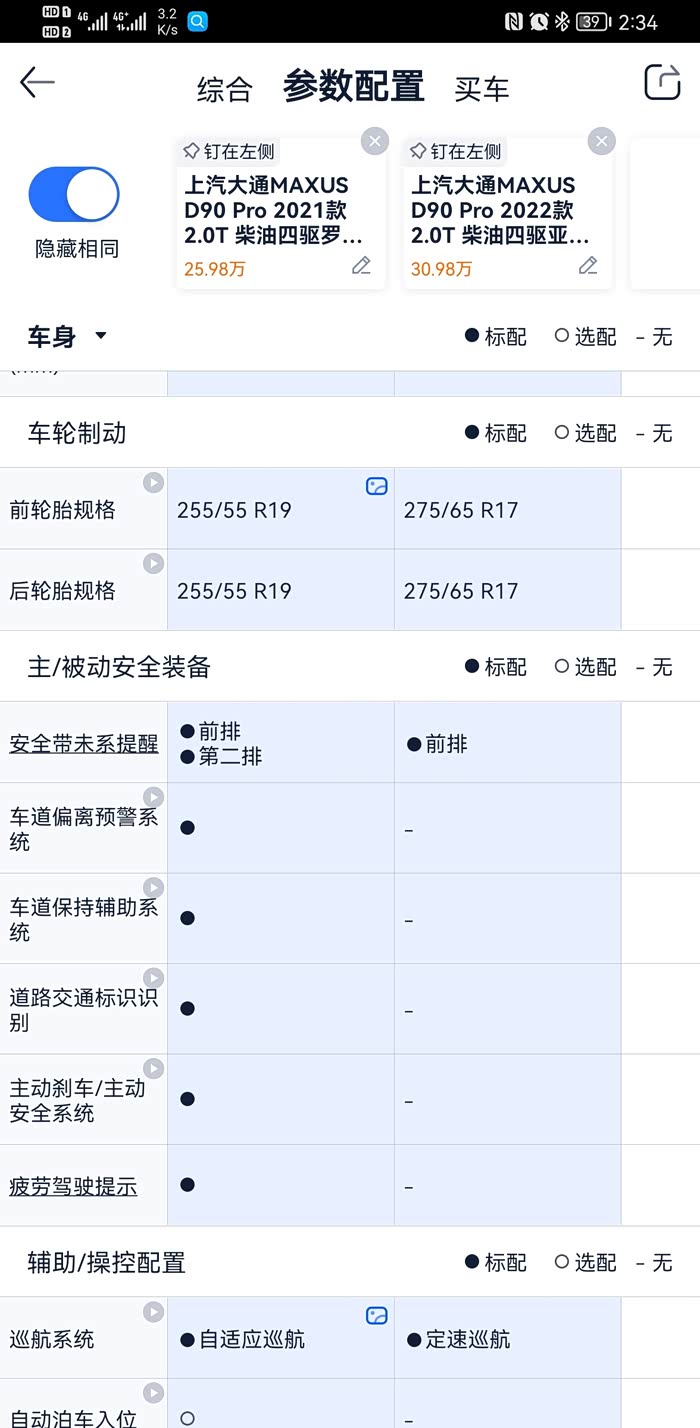Image resolution: width=700 pixels, height=1428 pixels.
Task: Tap the 主动刹车/主动安全系统 row label
Action: pos(78,1100)
